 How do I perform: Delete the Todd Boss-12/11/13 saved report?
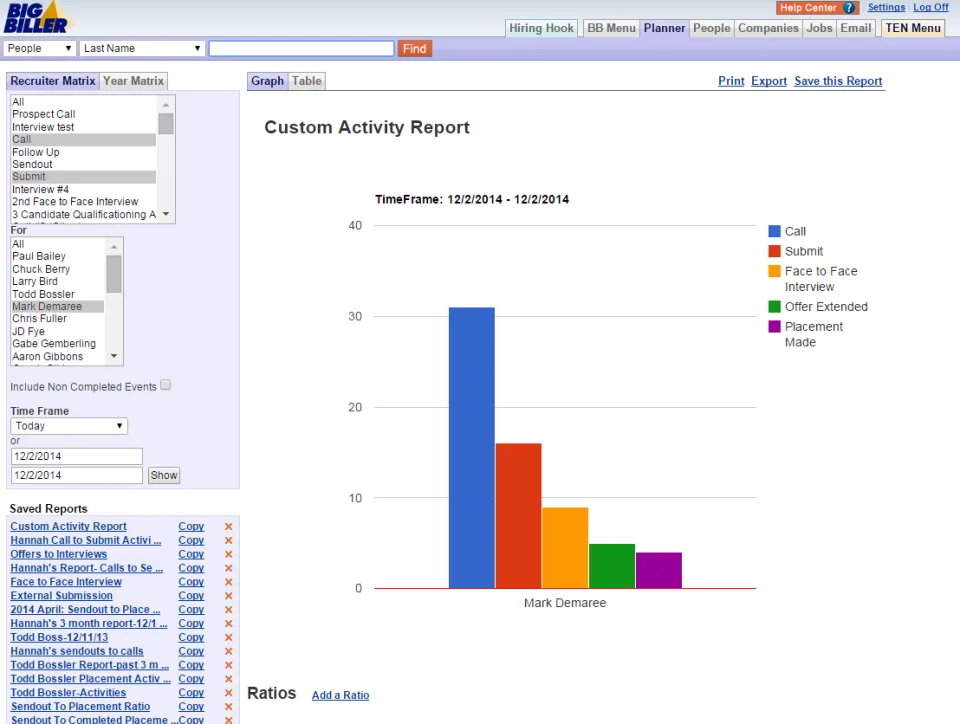pyautogui.click(x=228, y=637)
